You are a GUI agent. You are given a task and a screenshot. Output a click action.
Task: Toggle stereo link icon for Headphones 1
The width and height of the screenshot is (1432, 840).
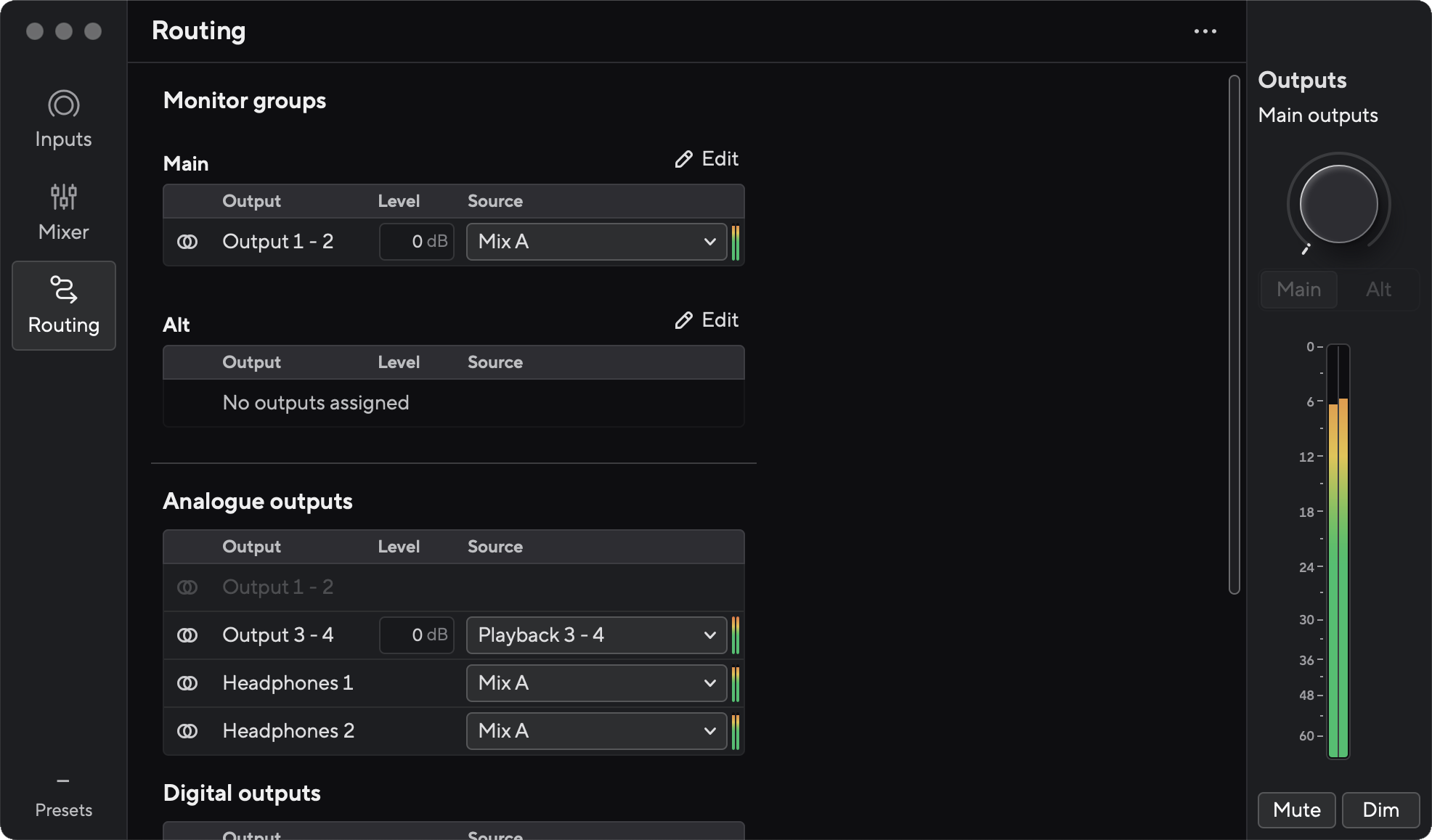pyautogui.click(x=187, y=683)
